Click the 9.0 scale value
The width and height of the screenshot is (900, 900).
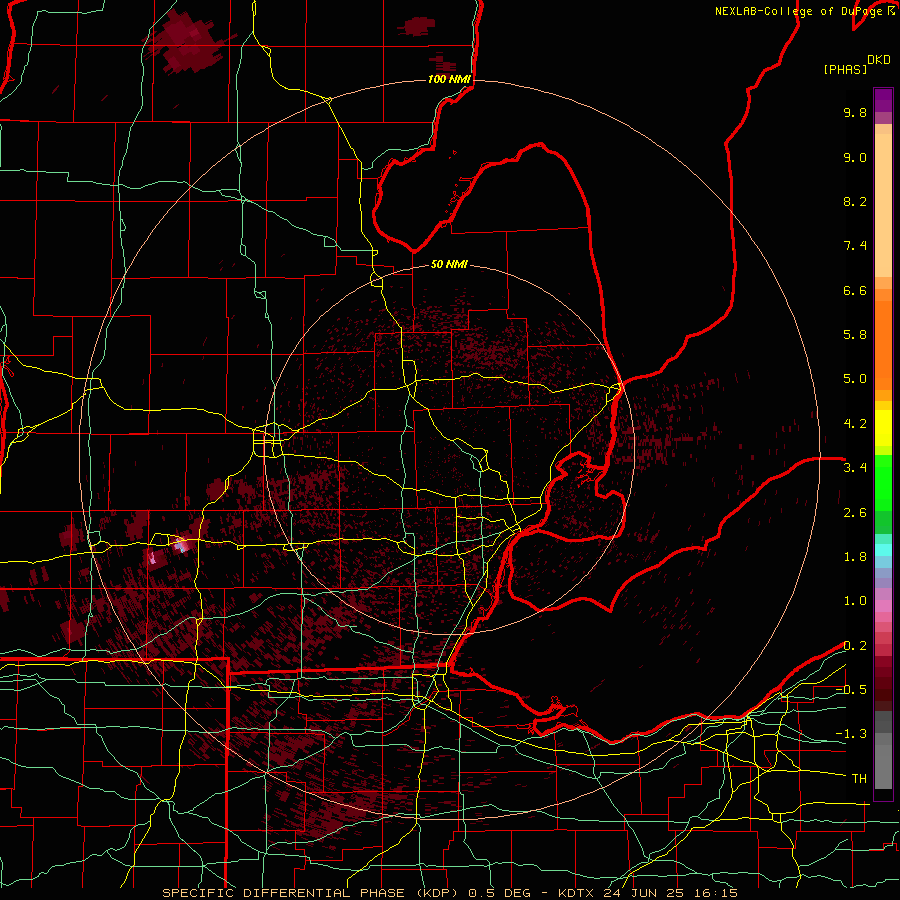(855, 157)
